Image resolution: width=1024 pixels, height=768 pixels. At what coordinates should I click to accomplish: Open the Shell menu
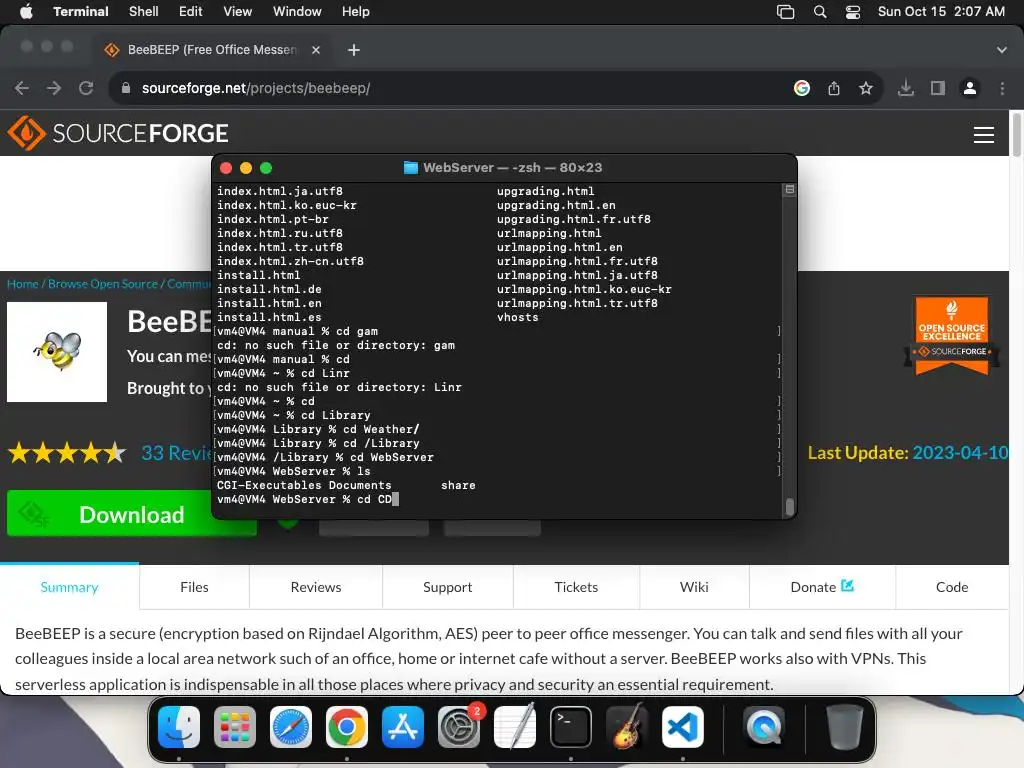click(144, 12)
